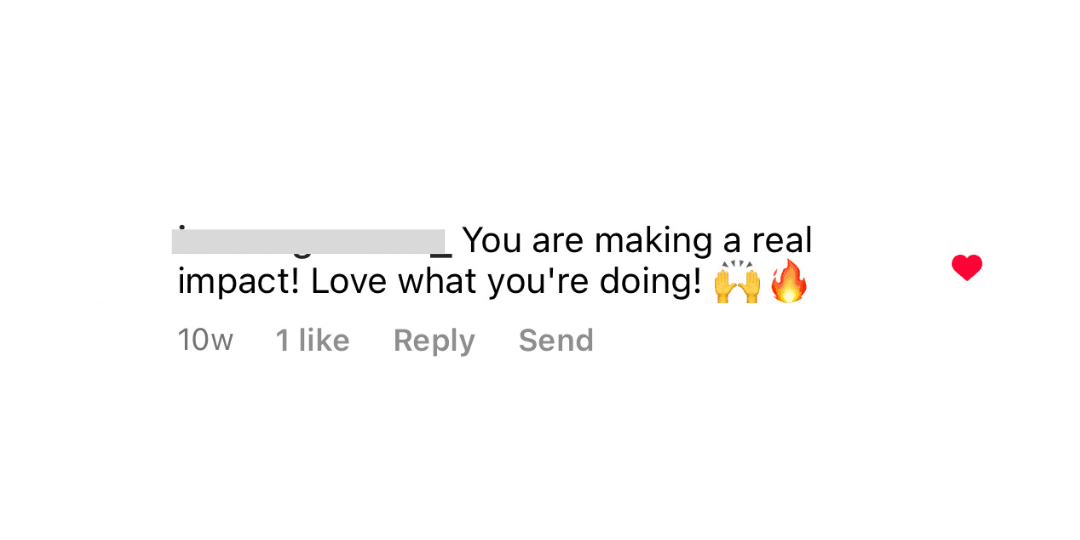Click the fire emoji in the comment
The height and width of the screenshot is (540, 1080).
coord(788,283)
